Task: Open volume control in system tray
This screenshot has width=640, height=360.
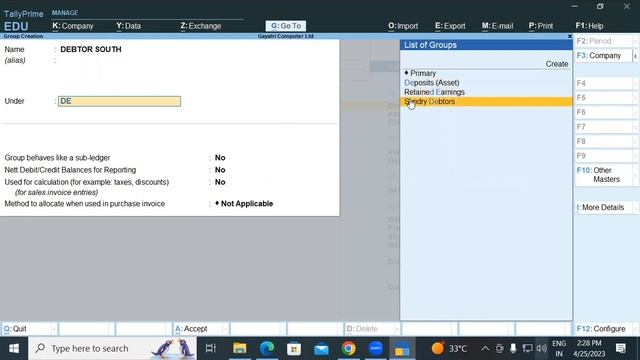Action: pos(541,348)
